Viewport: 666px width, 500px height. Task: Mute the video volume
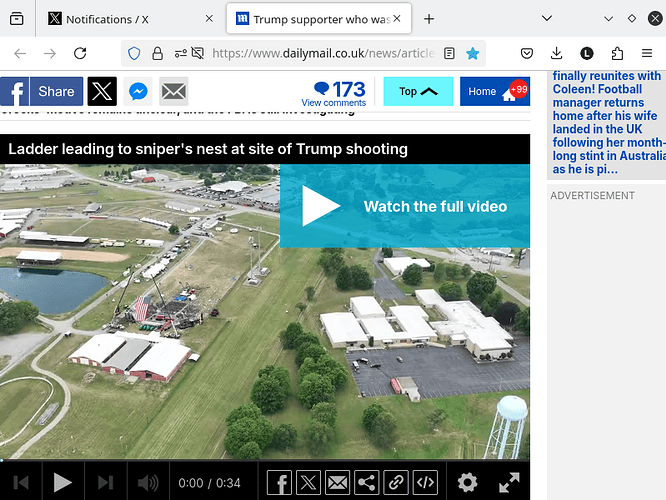coord(148,483)
